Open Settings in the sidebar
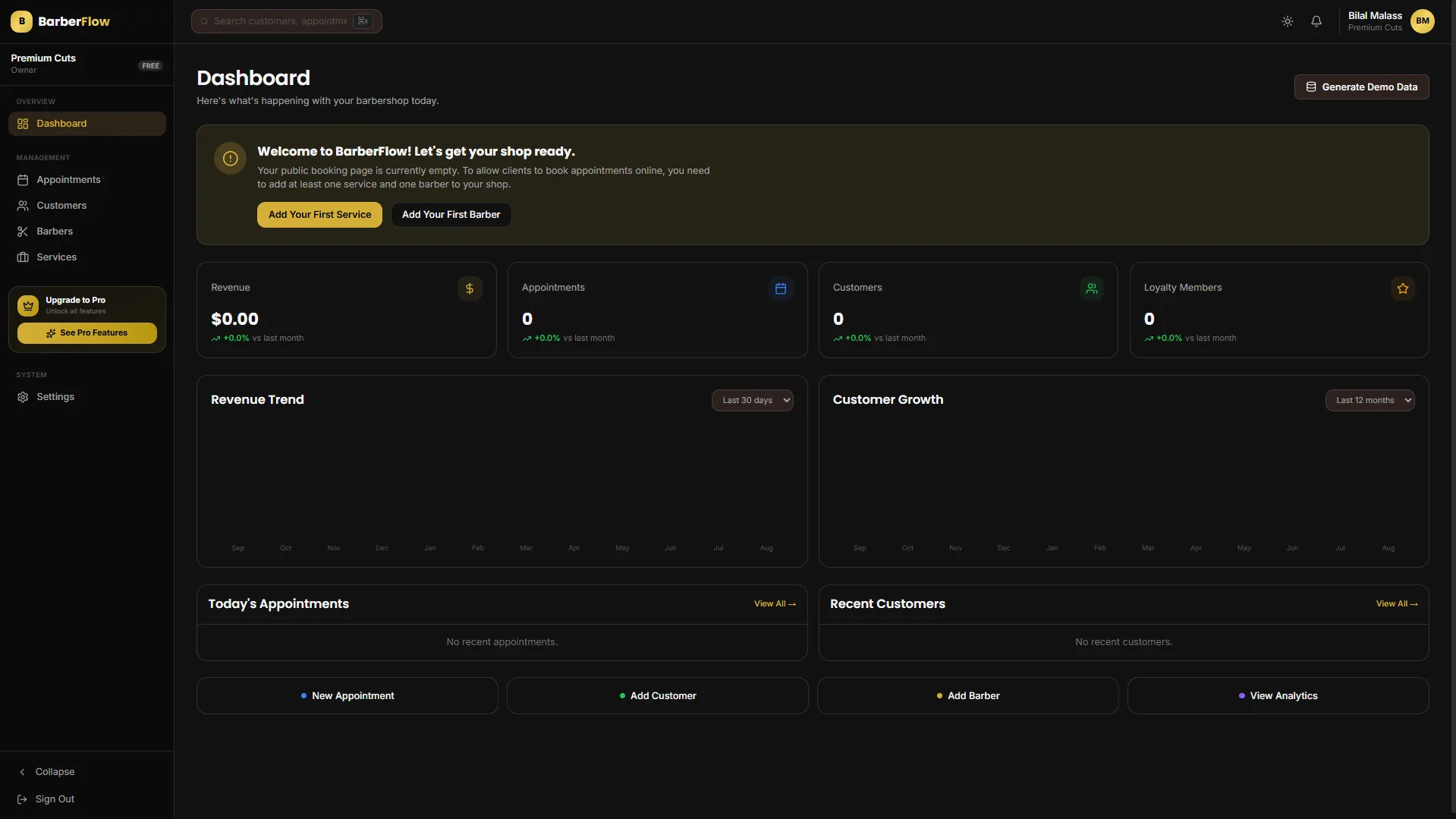This screenshot has height=819, width=1456. 86,397
